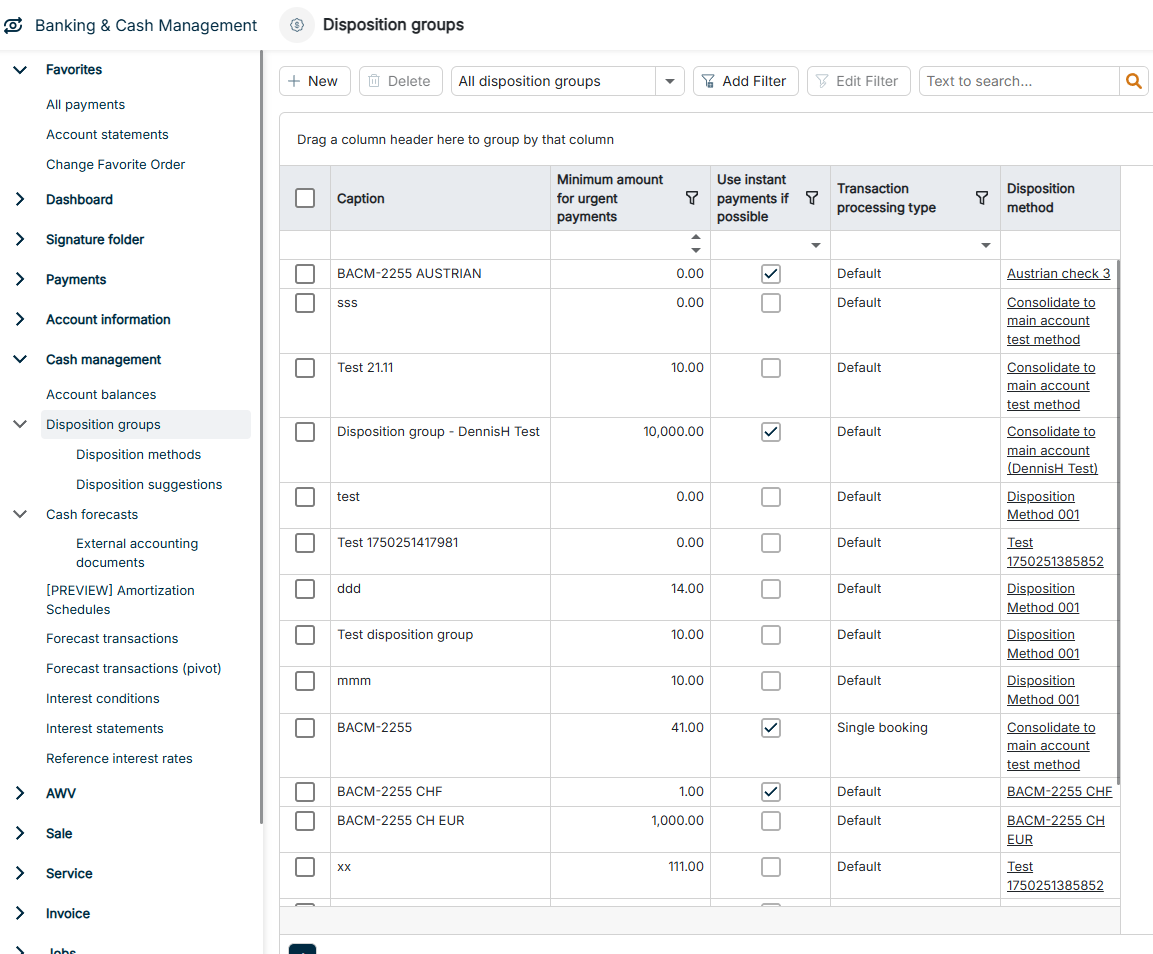The height and width of the screenshot is (954, 1153).
Task: Expand the AWV section
Action: click(x=20, y=793)
